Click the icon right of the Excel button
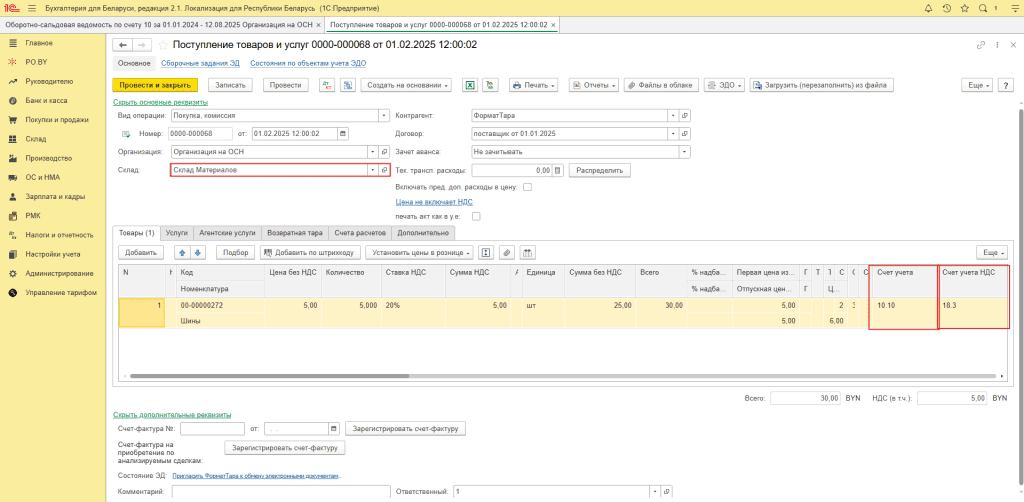The width and height of the screenshot is (1024, 502). (x=489, y=86)
